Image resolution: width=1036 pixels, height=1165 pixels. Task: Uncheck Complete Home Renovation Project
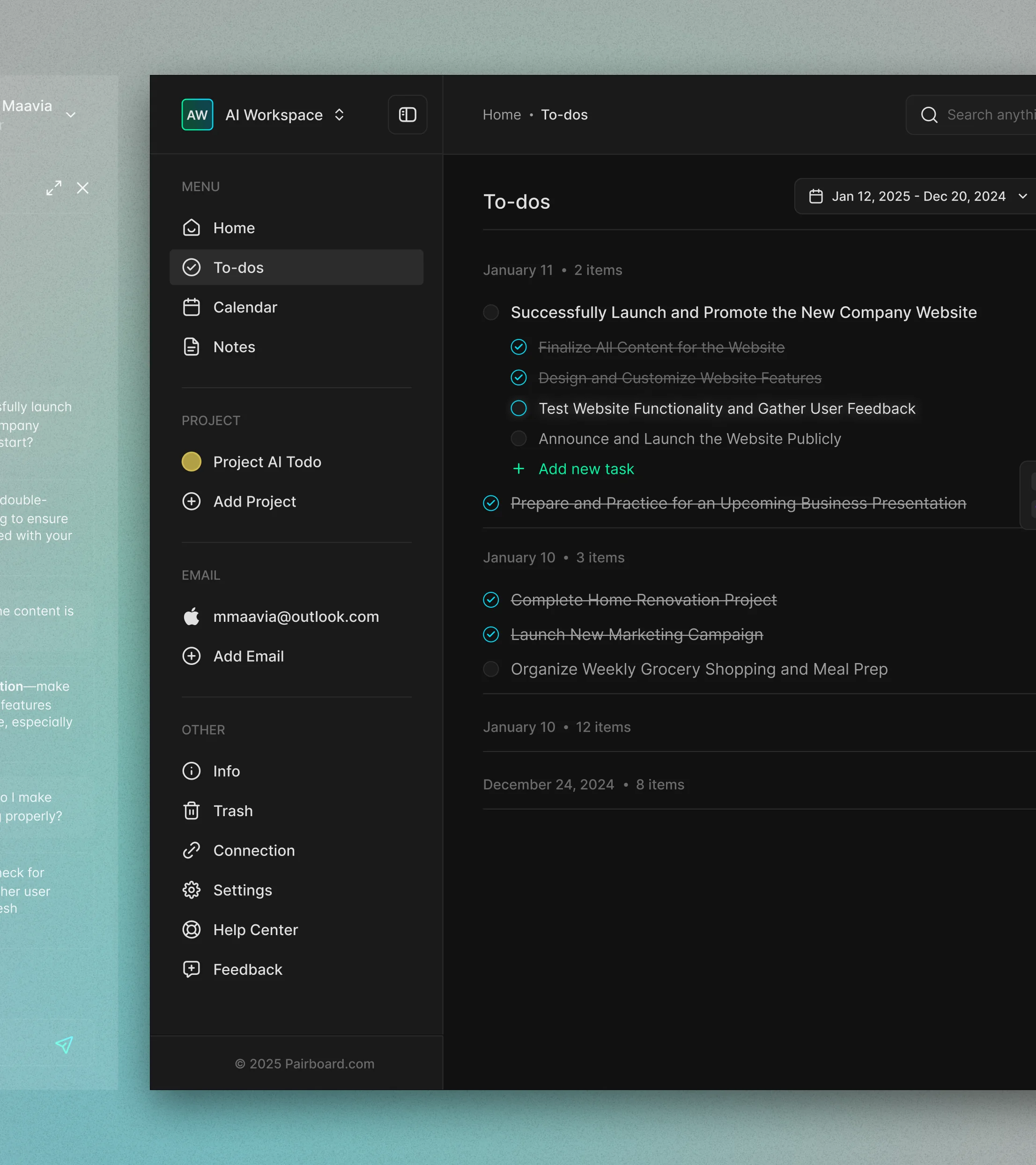pyautogui.click(x=491, y=600)
